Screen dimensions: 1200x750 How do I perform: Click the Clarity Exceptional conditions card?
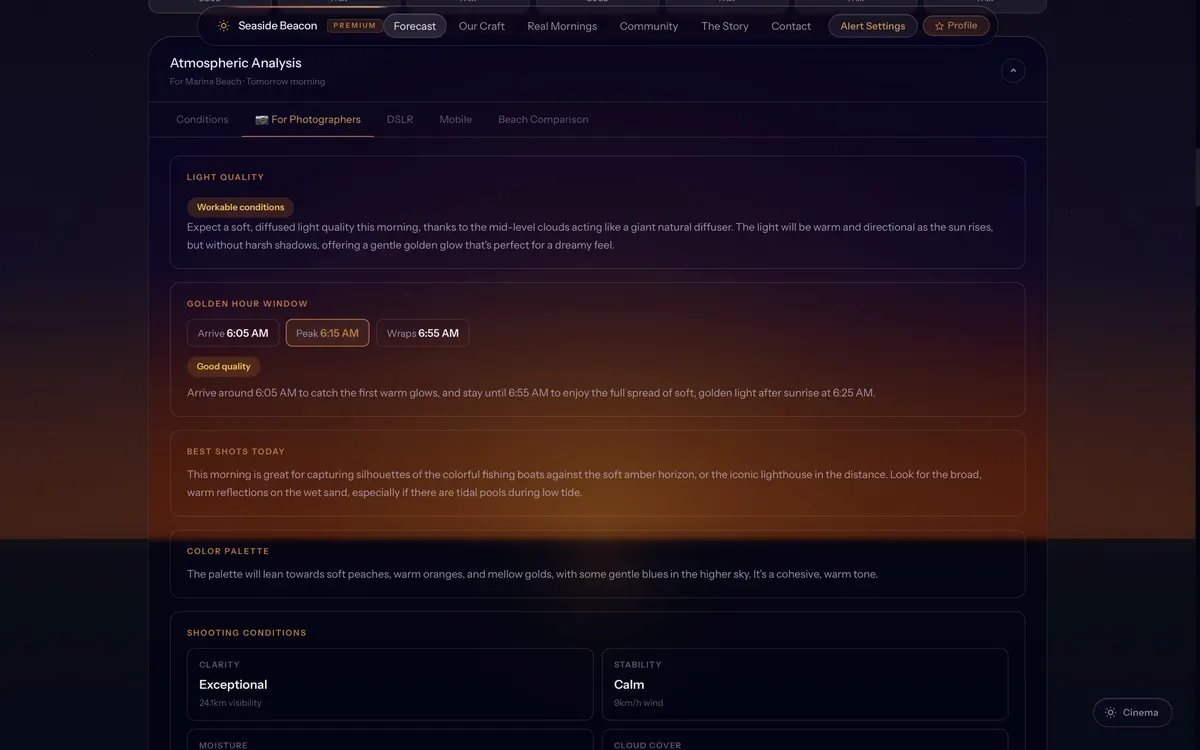[390, 685]
